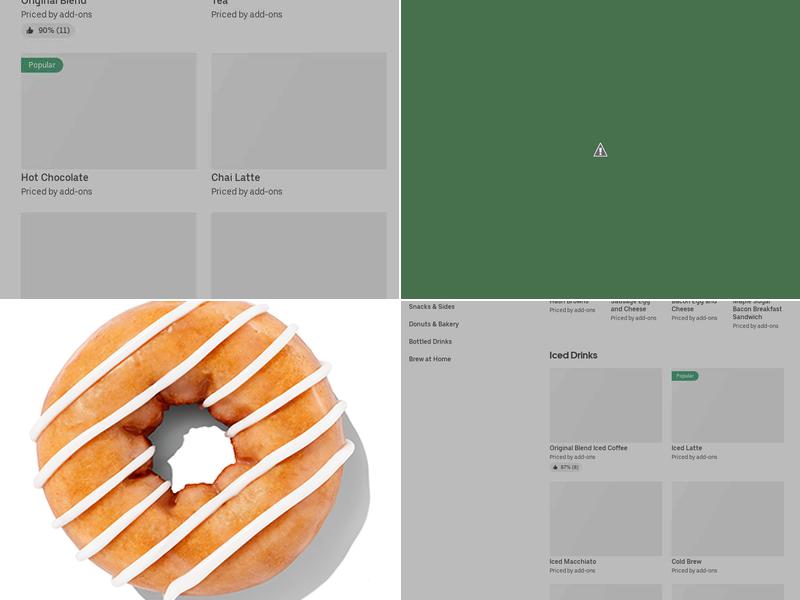Click the Popular badge on Hot Chocolate
This screenshot has height=600, width=800.
(42, 65)
